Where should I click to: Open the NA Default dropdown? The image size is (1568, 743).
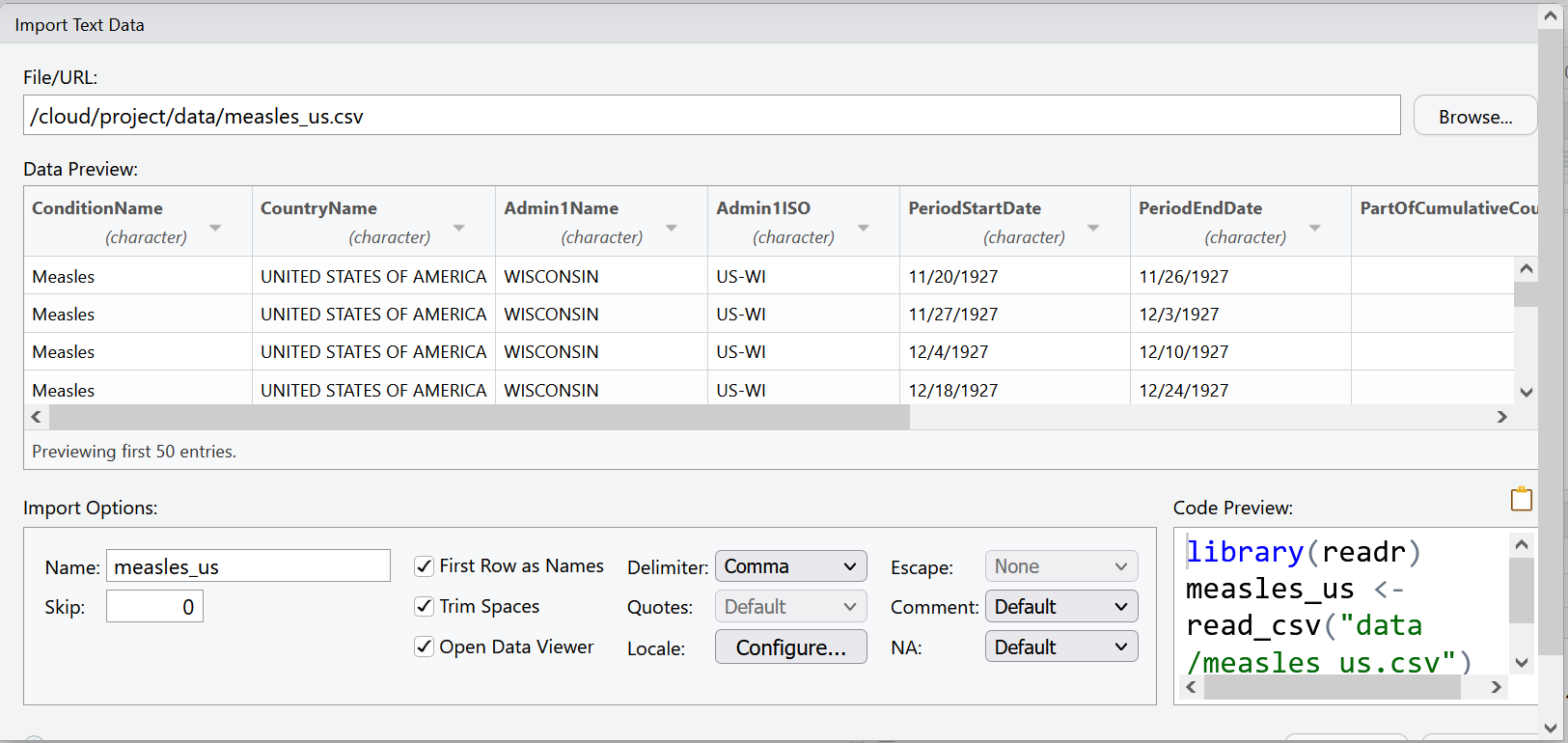pyautogui.click(x=1060, y=647)
